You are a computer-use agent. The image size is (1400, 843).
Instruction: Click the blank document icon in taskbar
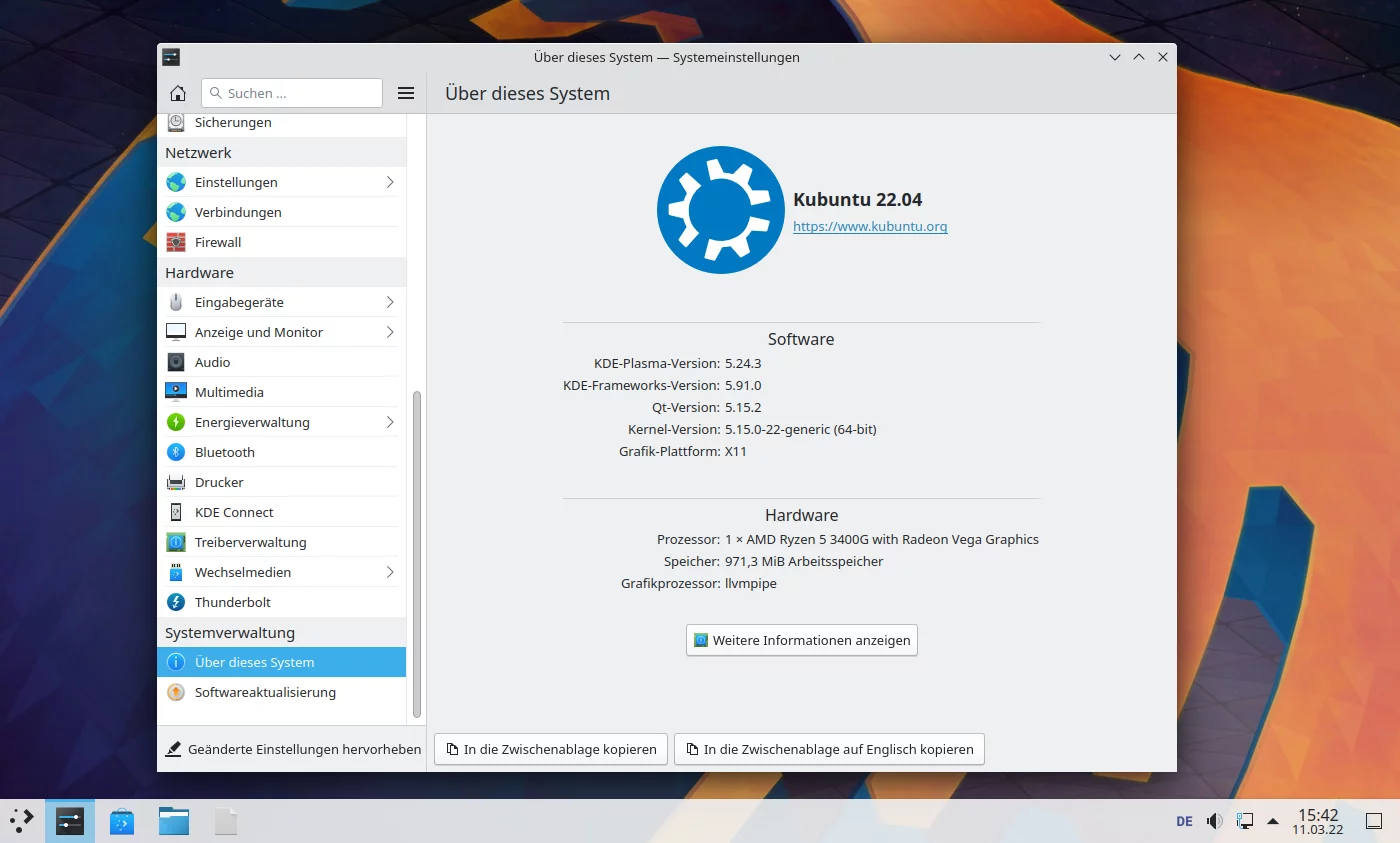227,821
